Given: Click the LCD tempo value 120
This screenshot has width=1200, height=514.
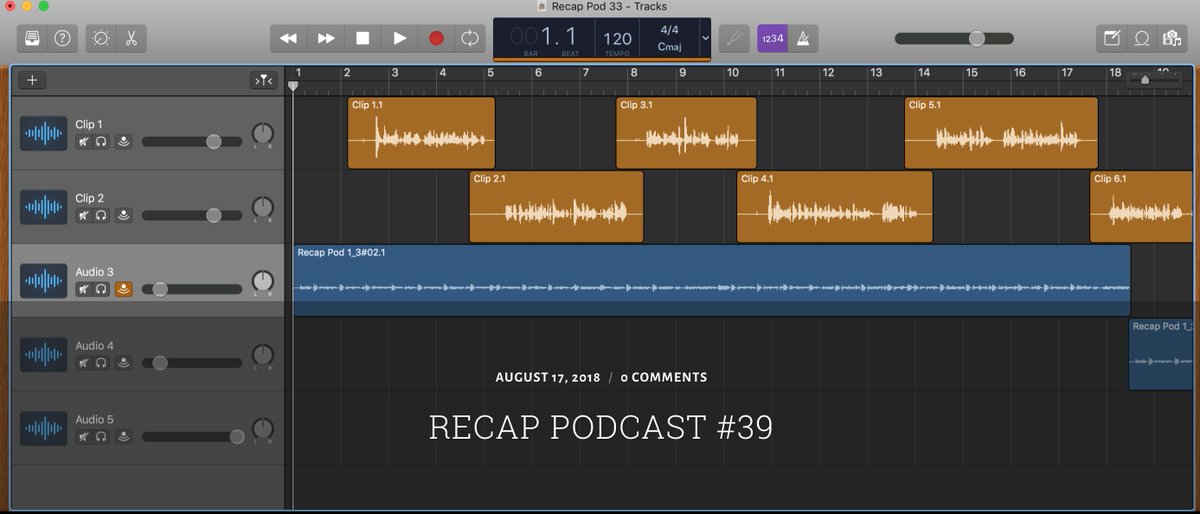Looking at the screenshot, I should coord(617,39).
